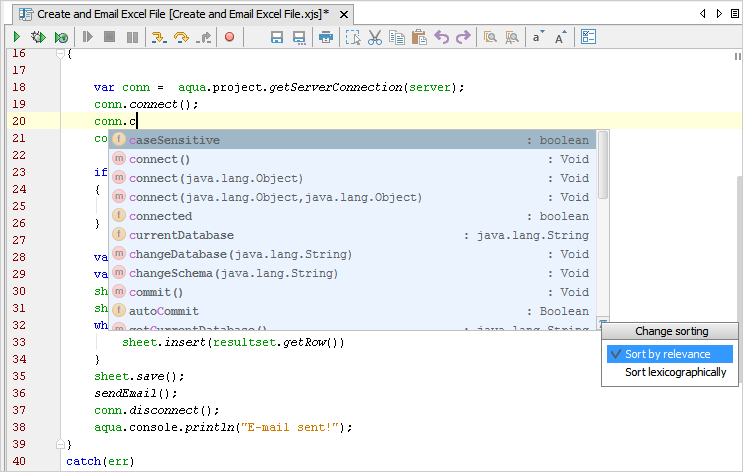Collapse the fold marker at line 39
743x472 pixels.
[60, 444]
